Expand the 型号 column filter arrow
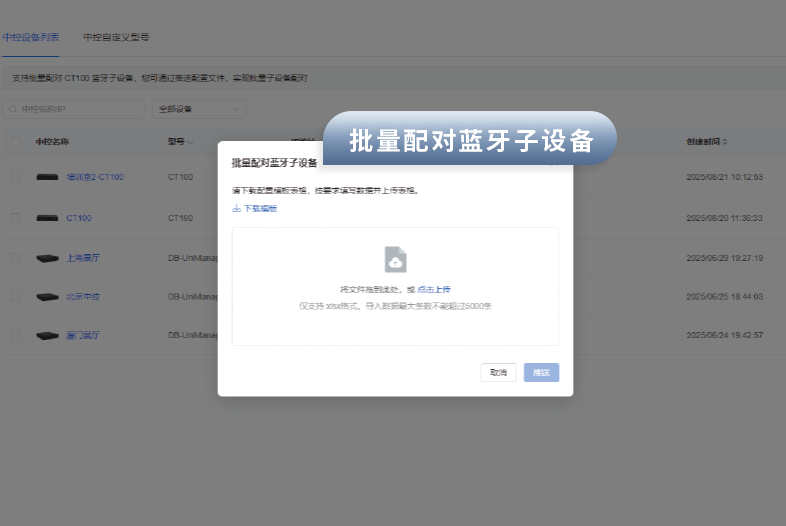 click(190, 142)
